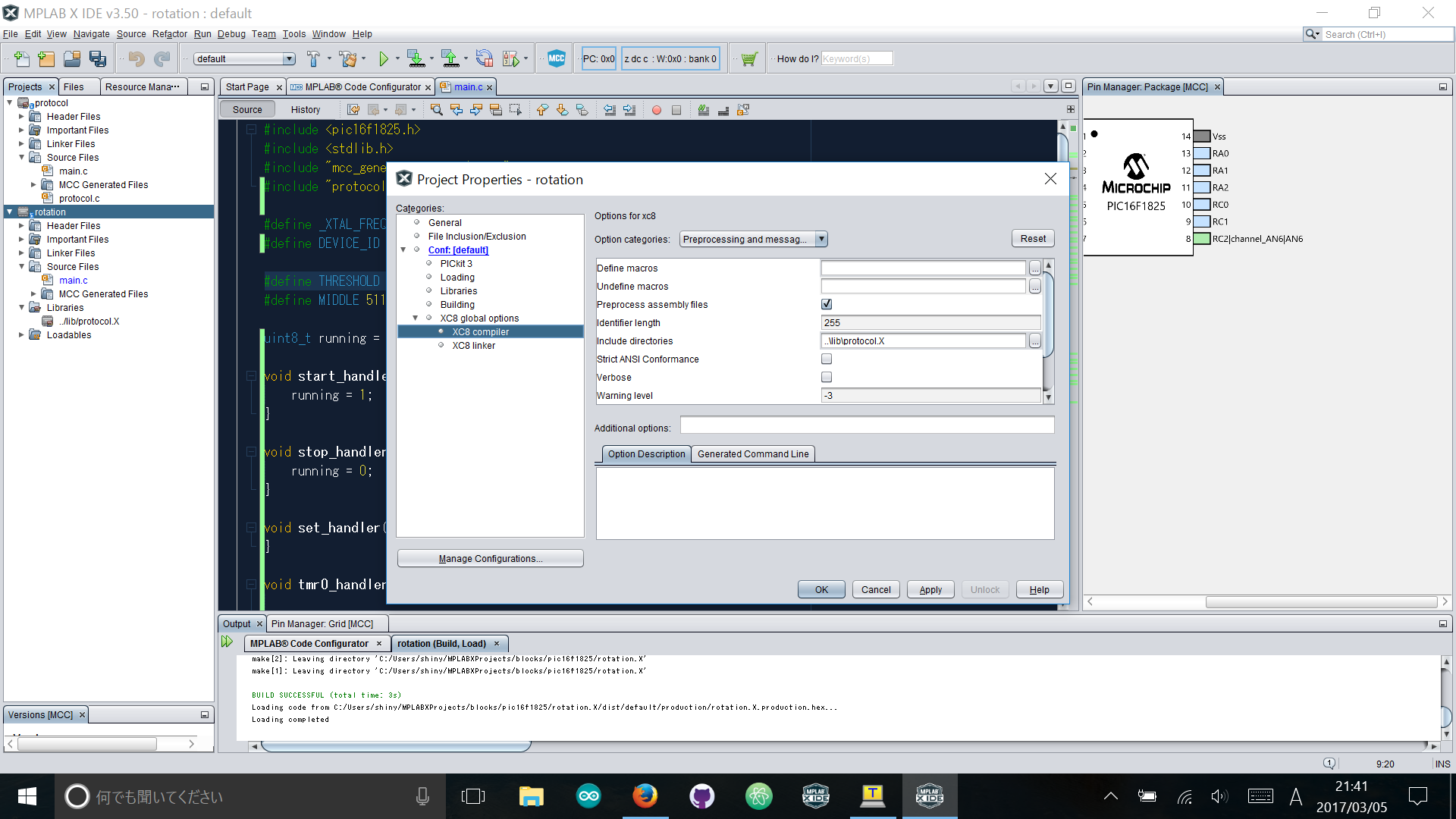
Task: Redo action in toolbar
Action: point(162,58)
